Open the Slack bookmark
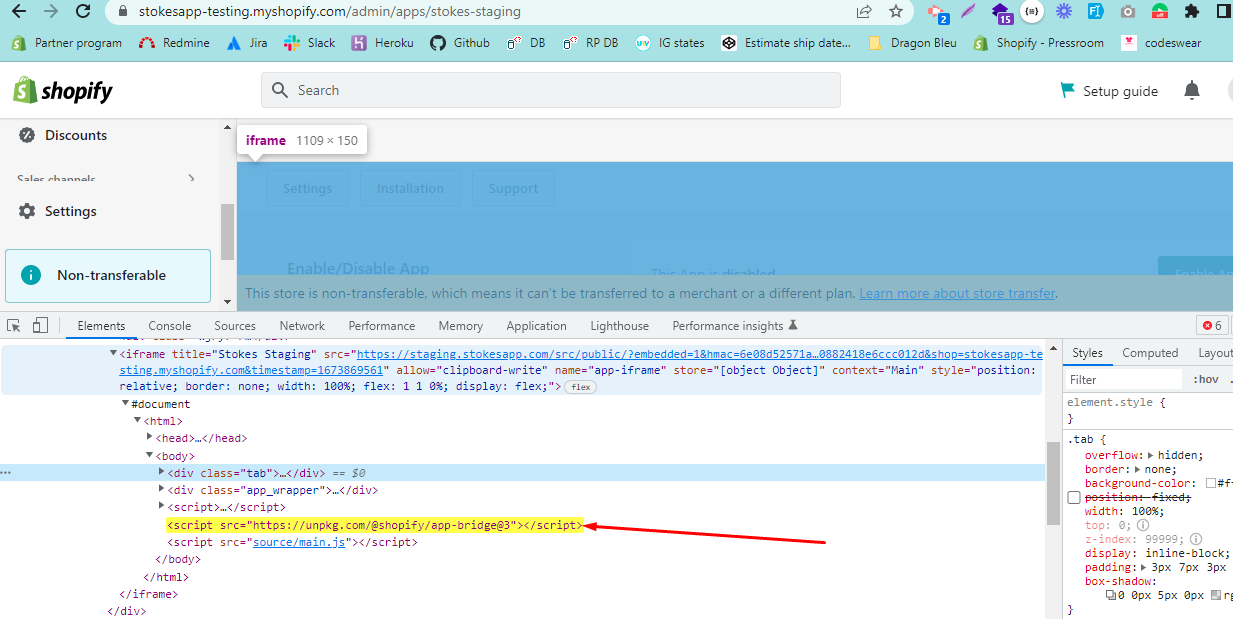The height and width of the screenshot is (619, 1233). coord(310,43)
